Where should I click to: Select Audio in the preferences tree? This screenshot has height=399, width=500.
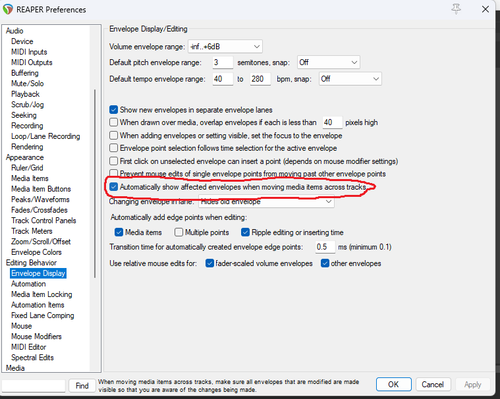point(15,31)
